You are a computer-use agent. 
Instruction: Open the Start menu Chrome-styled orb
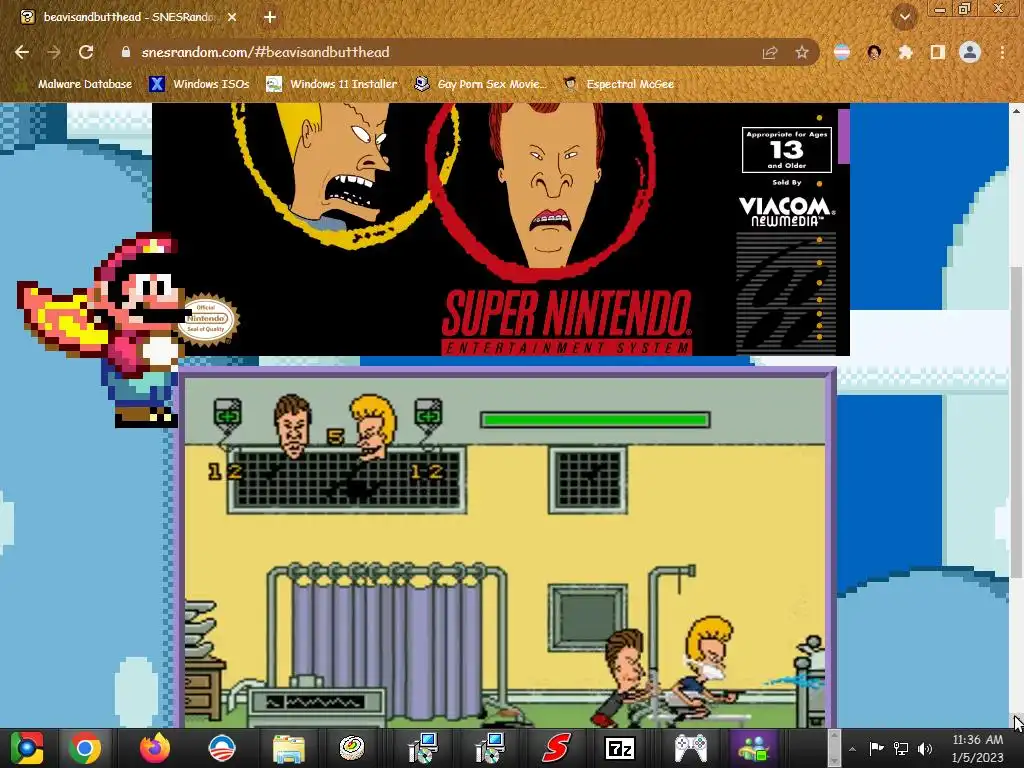[x=27, y=748]
